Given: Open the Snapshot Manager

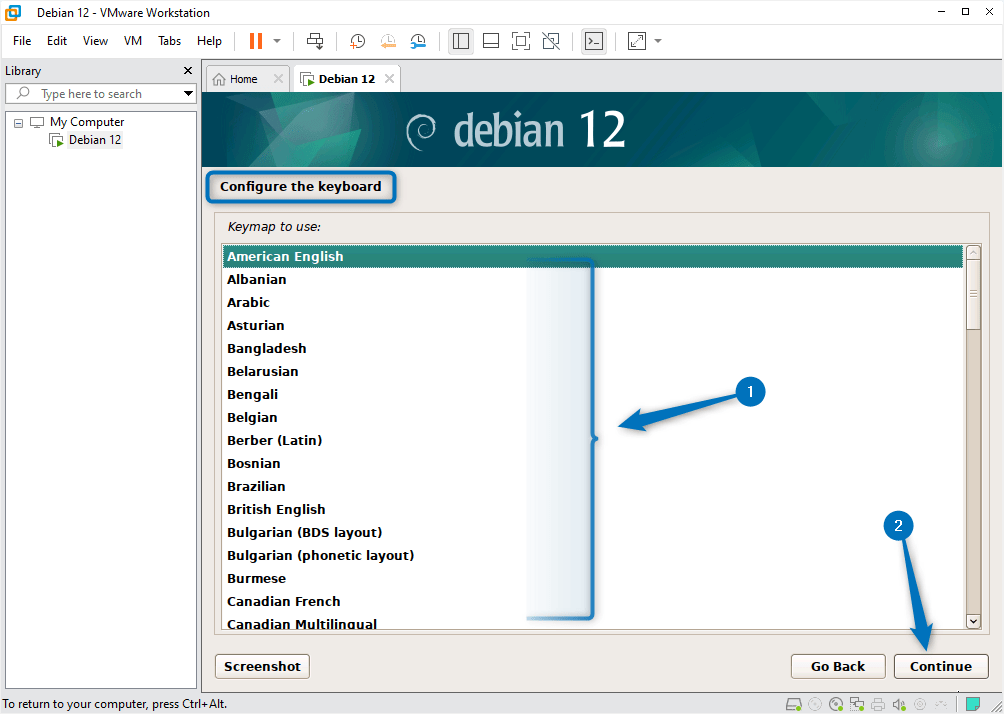Looking at the screenshot, I should tap(418, 41).
